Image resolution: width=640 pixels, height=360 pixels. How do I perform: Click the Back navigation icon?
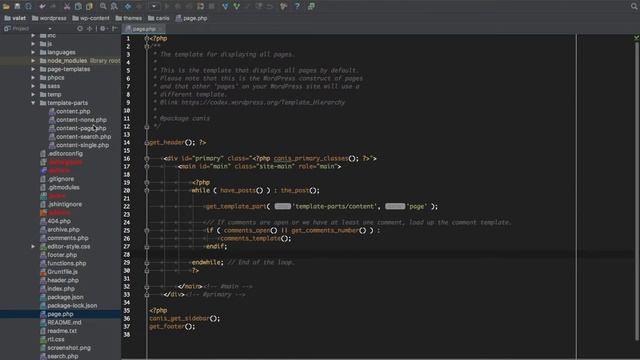(128, 6)
